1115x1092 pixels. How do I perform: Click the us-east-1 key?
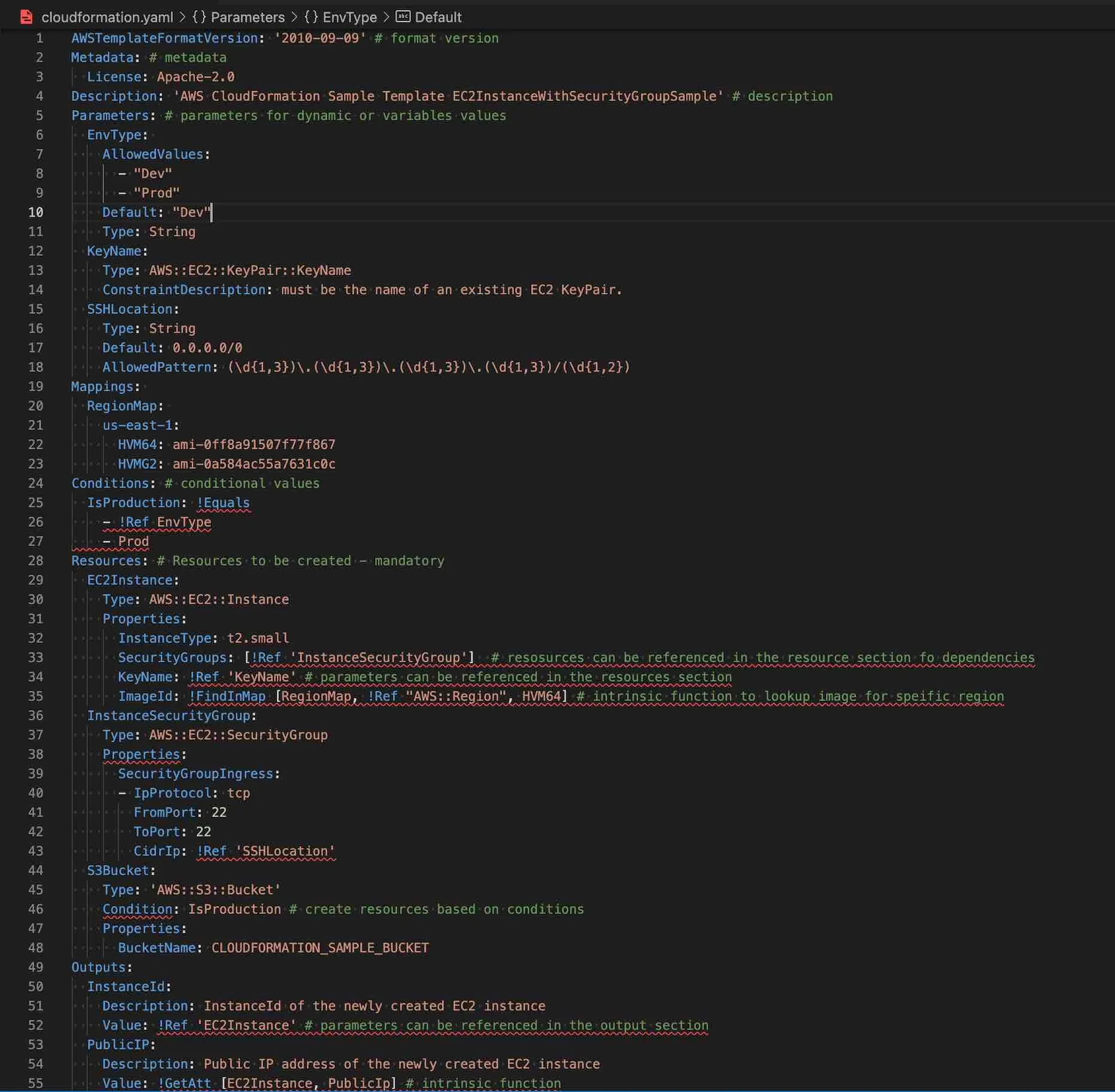coord(138,425)
